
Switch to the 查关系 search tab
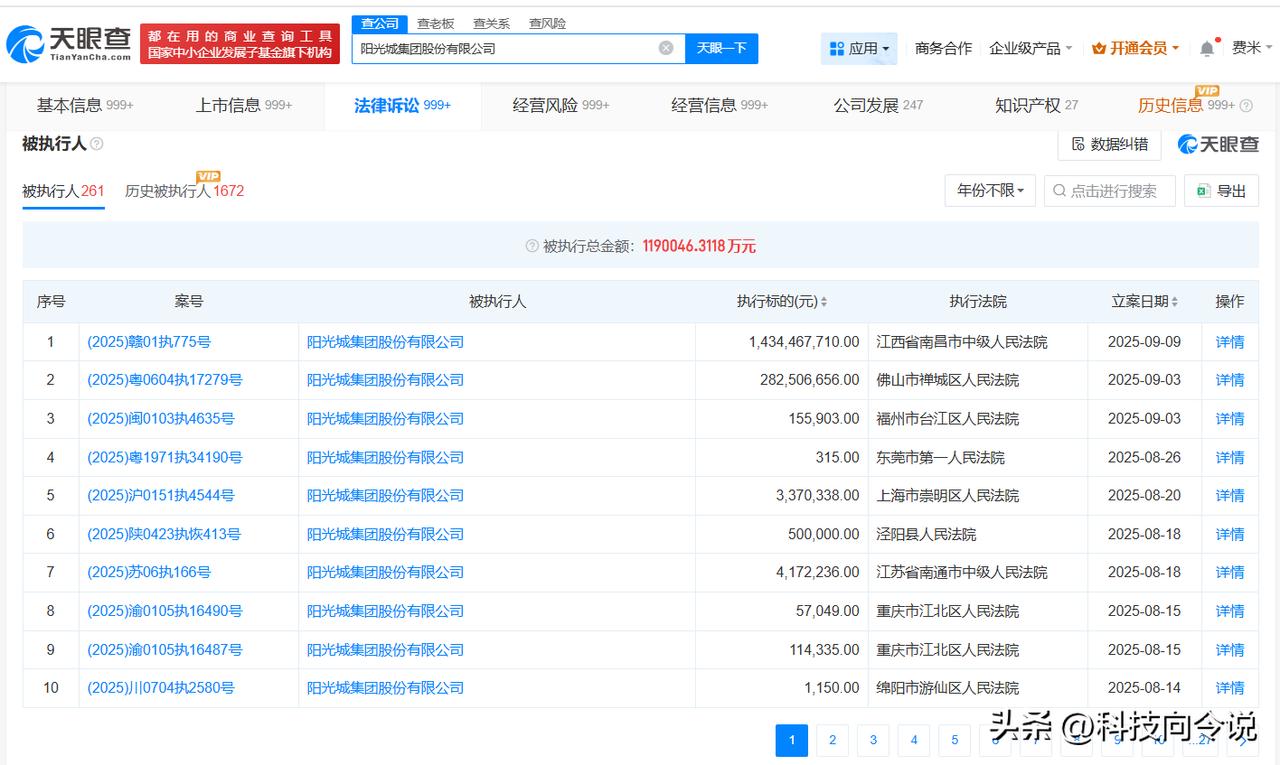(491, 23)
